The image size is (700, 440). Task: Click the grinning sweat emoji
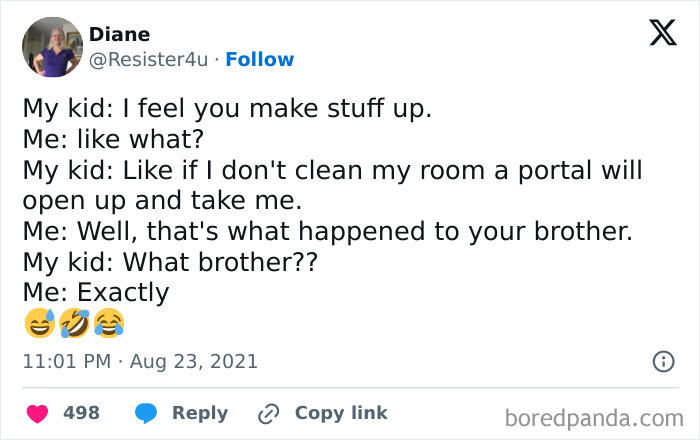pyautogui.click(x=38, y=324)
